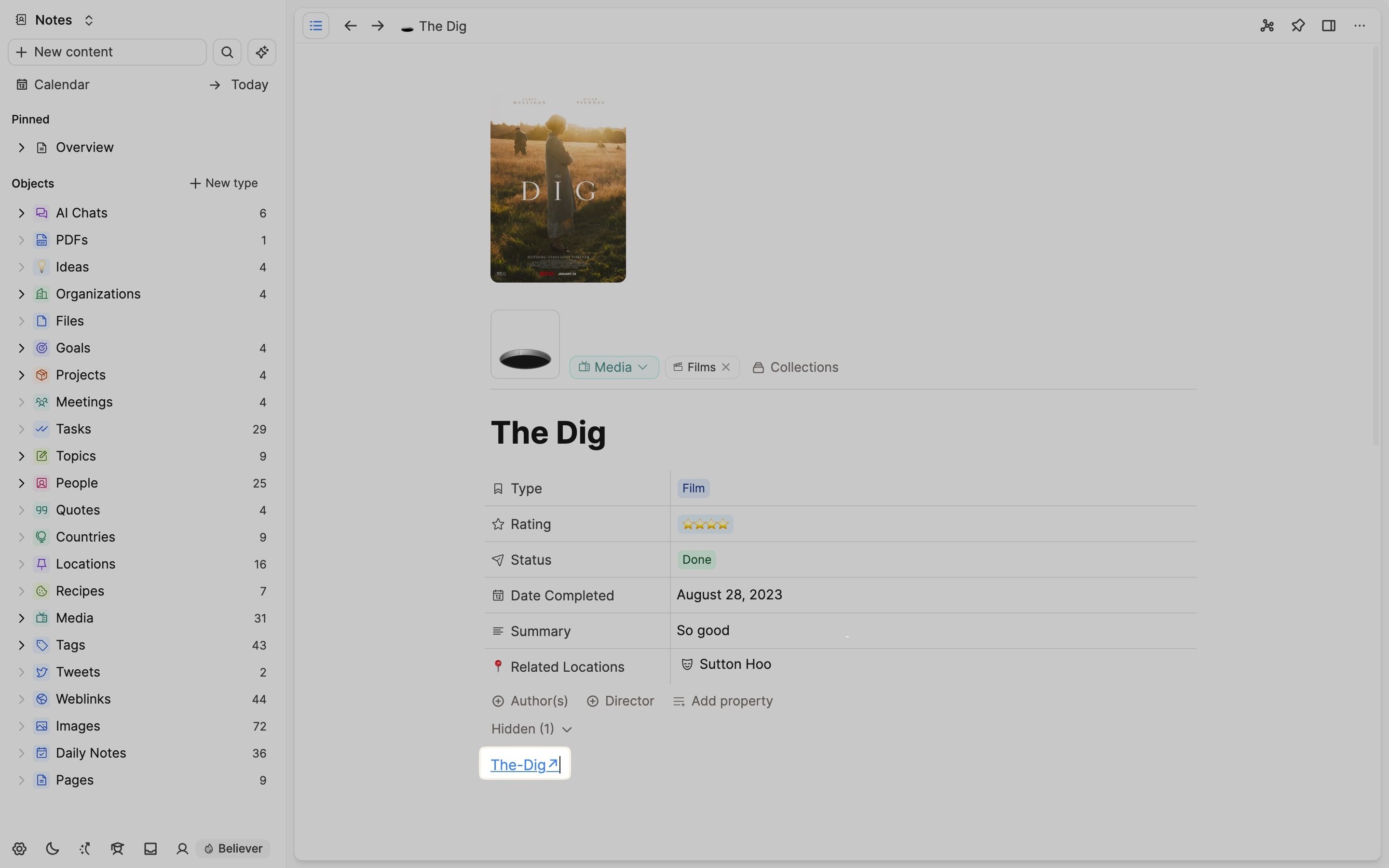This screenshot has width=1389, height=868.
Task: Open the Media type dropdown
Action: [613, 367]
